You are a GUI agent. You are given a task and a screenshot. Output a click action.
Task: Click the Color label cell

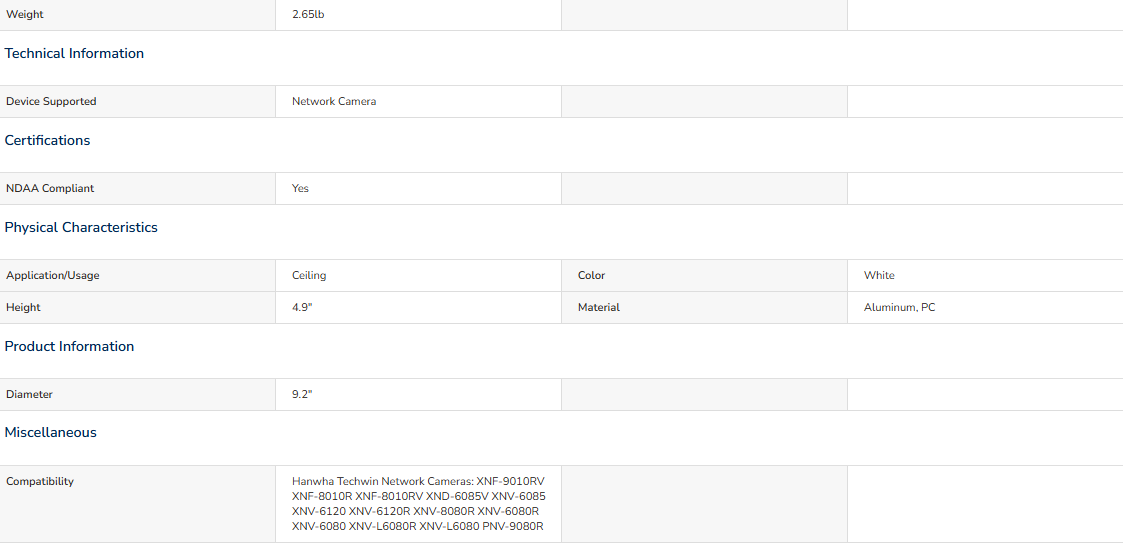click(x=704, y=276)
